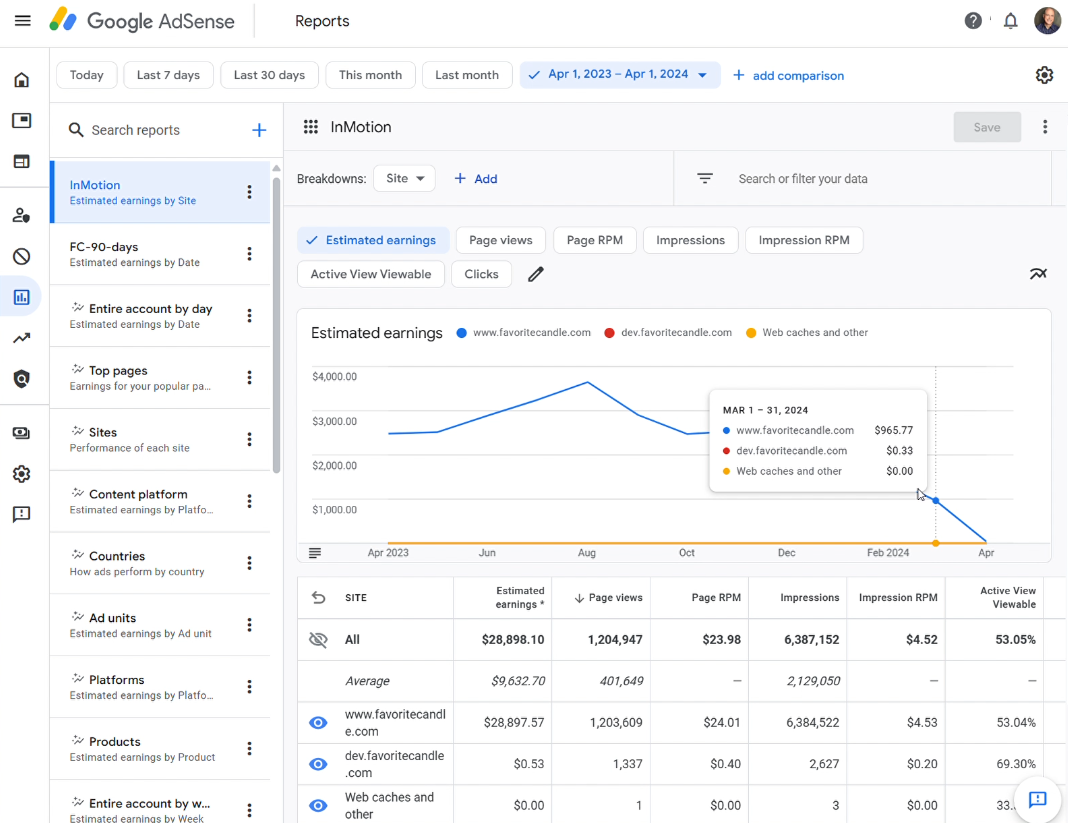Image resolution: width=1068 pixels, height=823 pixels.
Task: Click the Google AdSense logo
Action: [x=142, y=20]
